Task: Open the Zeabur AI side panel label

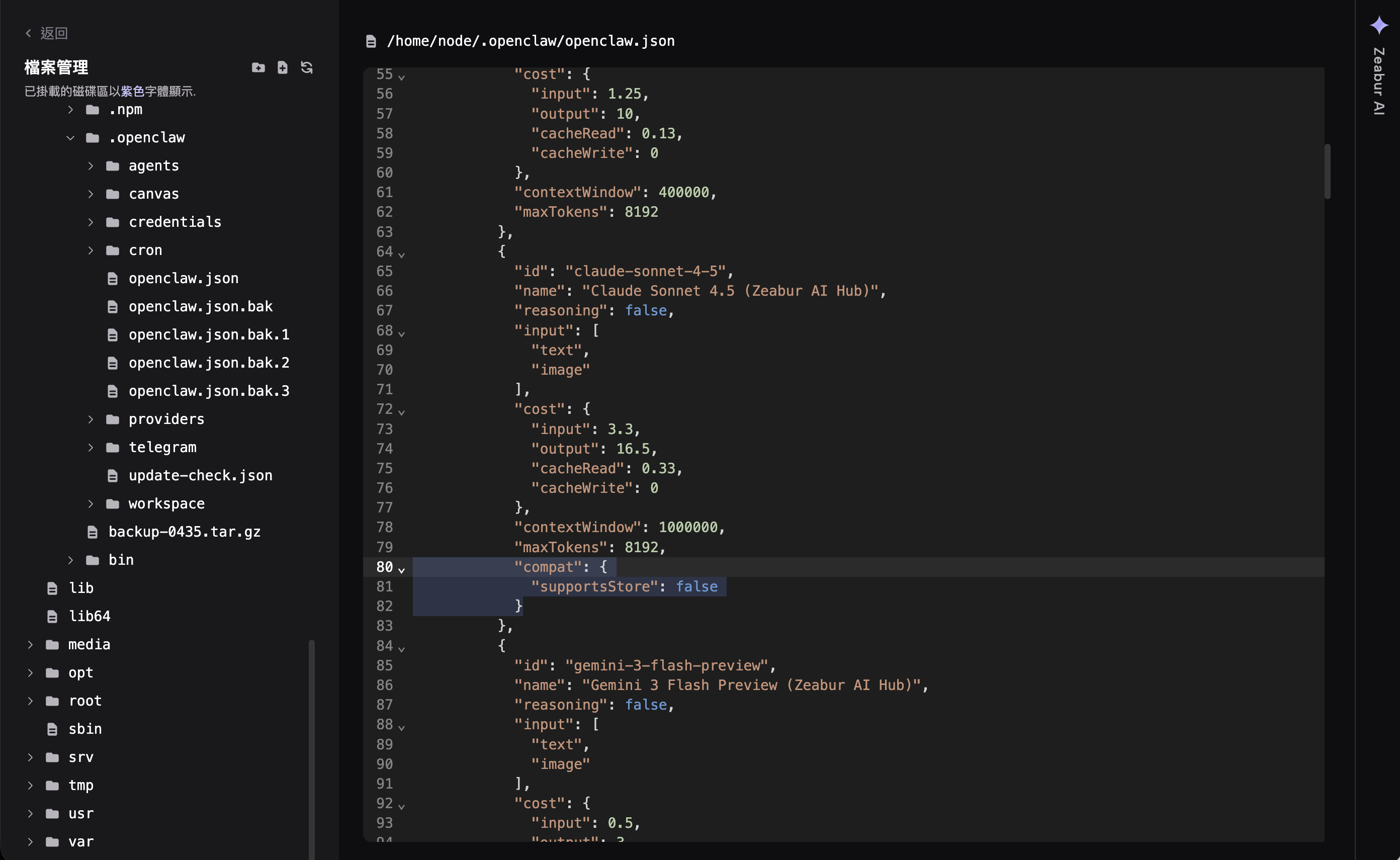Action: [1378, 81]
